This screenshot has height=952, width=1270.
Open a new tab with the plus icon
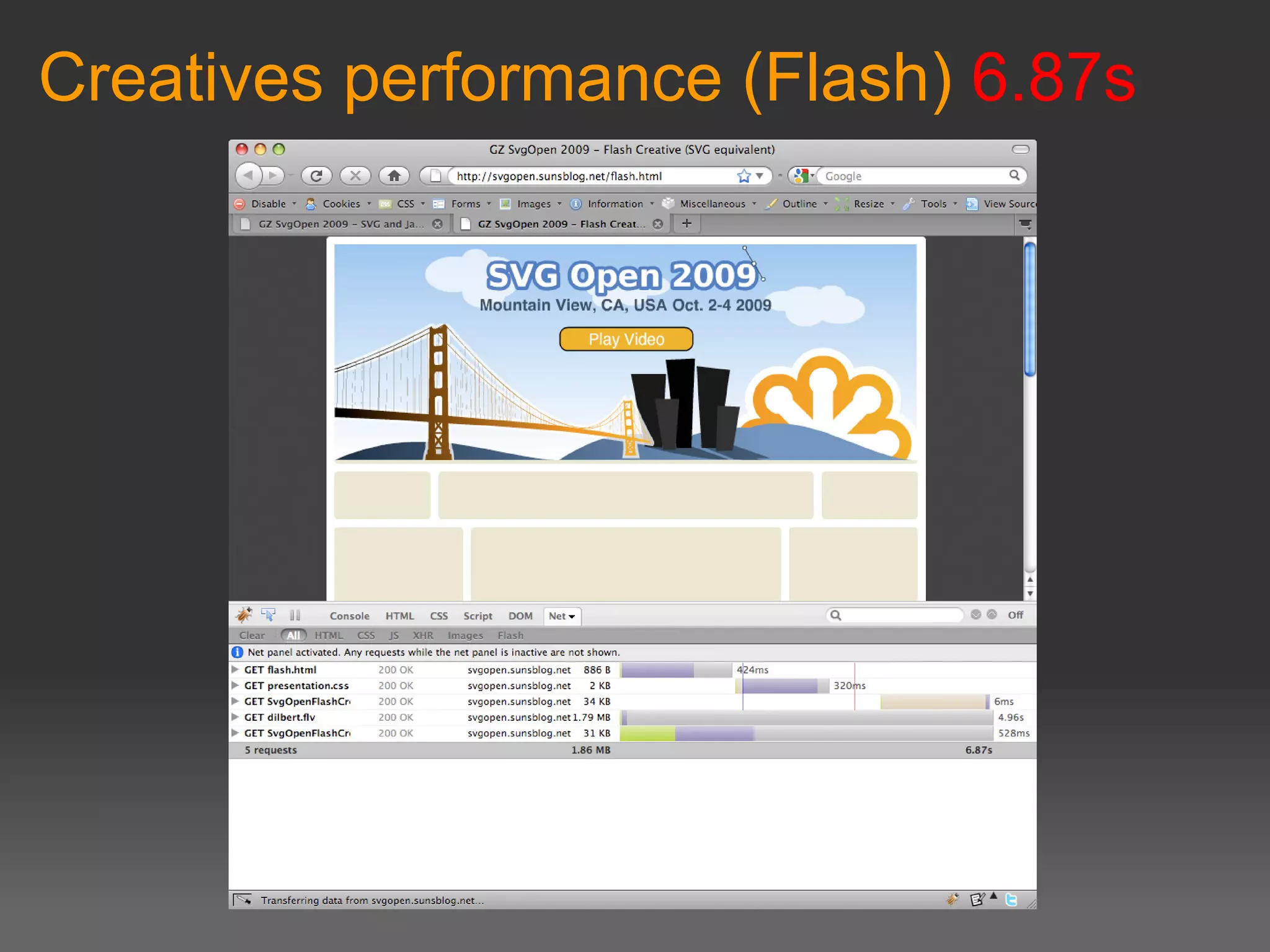pos(686,224)
